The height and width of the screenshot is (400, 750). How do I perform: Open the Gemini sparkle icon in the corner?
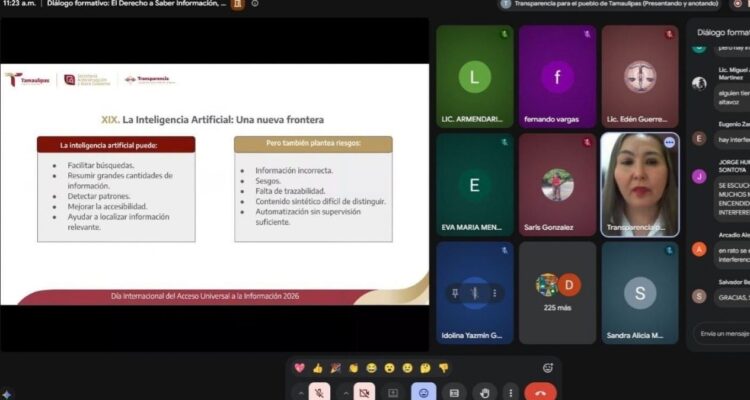7,394
